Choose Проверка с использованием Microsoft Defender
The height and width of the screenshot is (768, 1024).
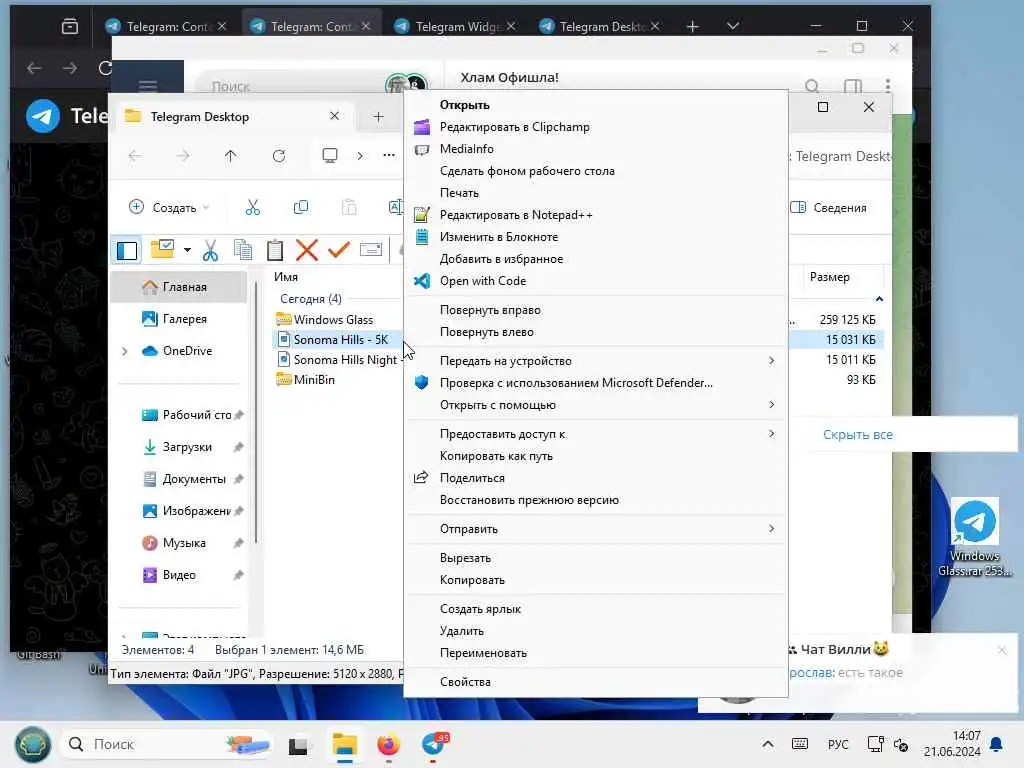click(596, 383)
